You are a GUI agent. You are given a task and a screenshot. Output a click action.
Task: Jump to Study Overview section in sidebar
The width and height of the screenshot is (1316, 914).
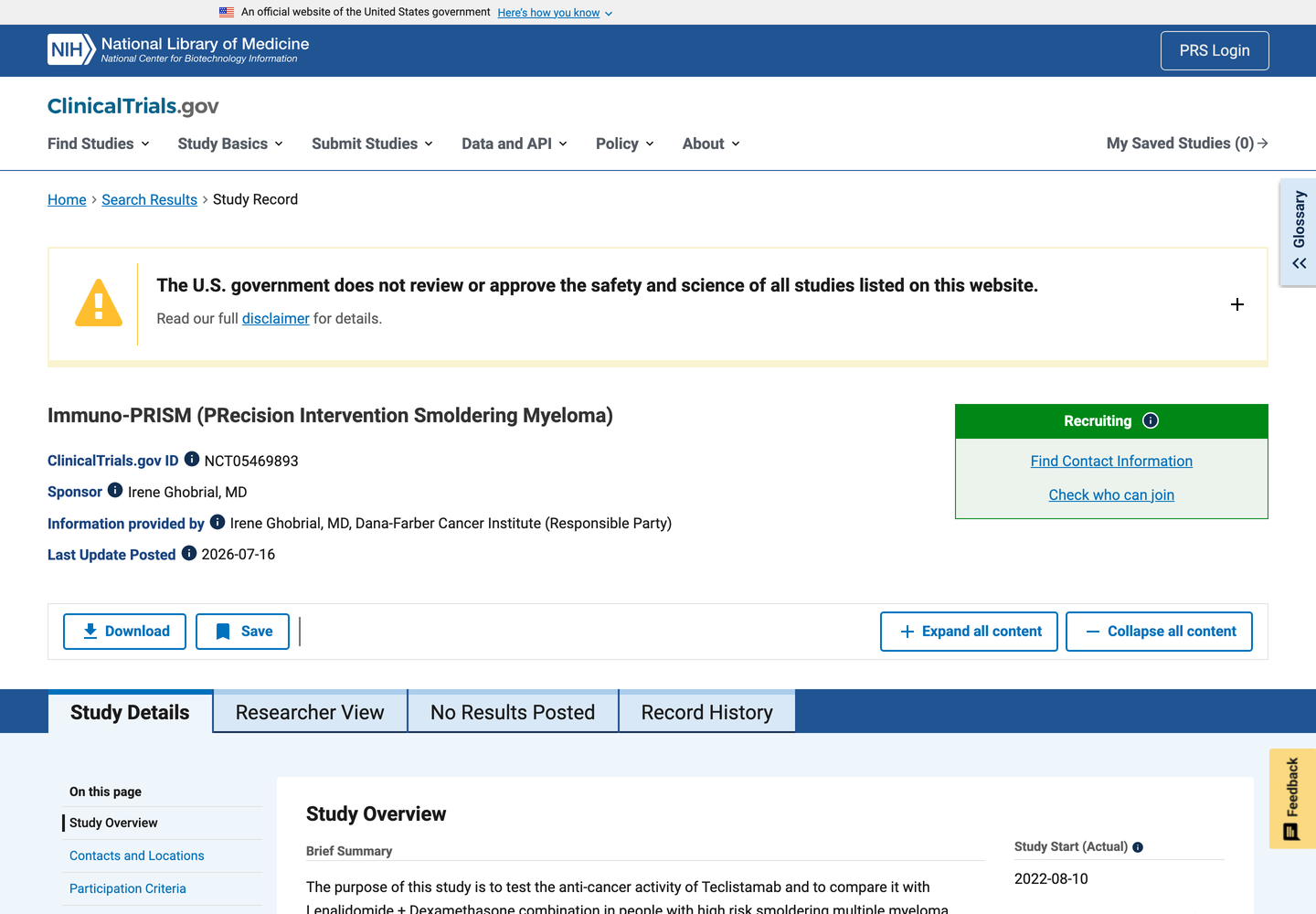(113, 823)
